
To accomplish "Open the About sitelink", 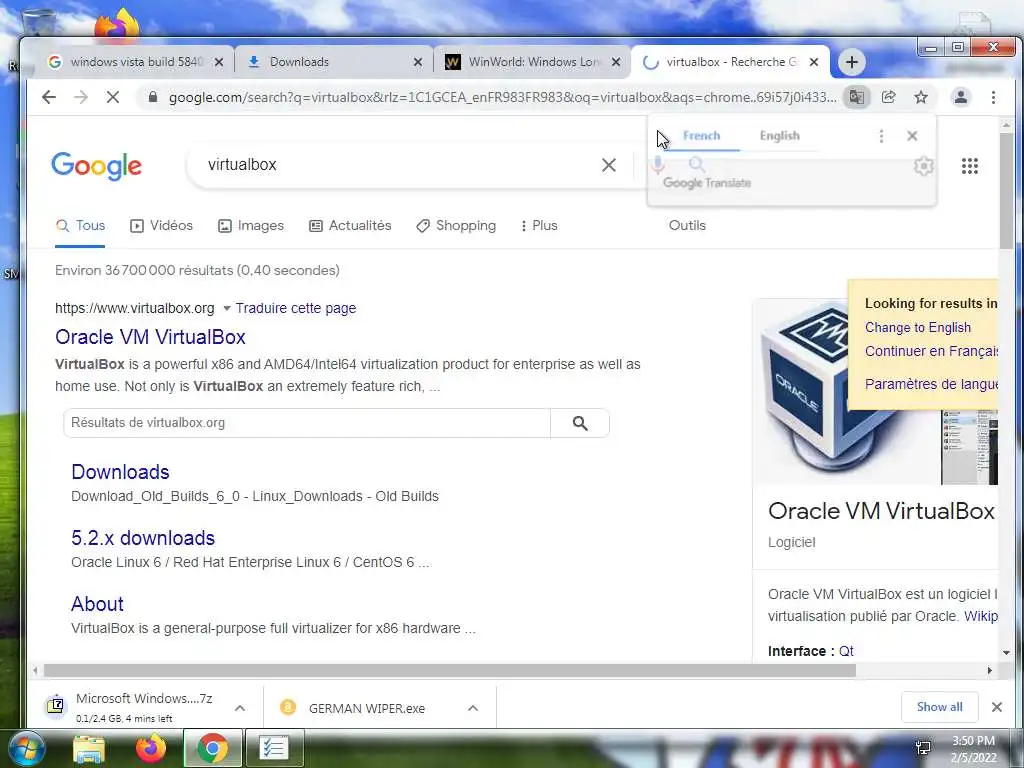I will tap(97, 604).
